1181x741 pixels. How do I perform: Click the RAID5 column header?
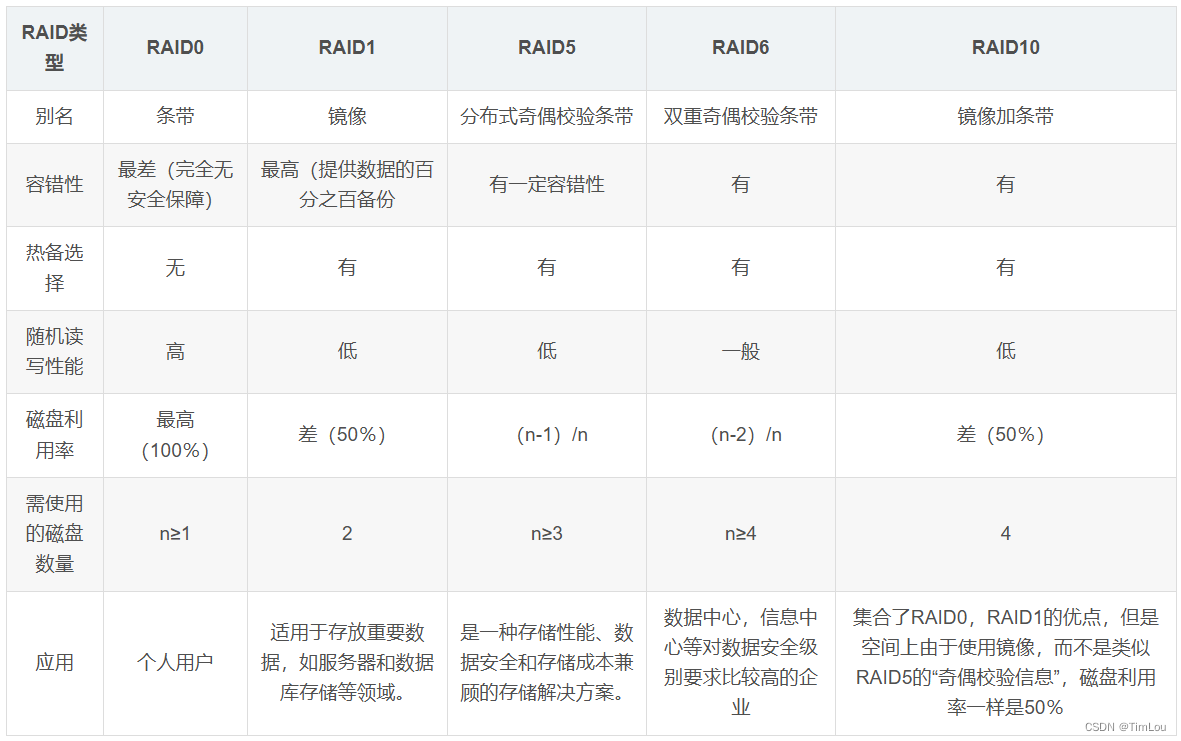point(546,48)
